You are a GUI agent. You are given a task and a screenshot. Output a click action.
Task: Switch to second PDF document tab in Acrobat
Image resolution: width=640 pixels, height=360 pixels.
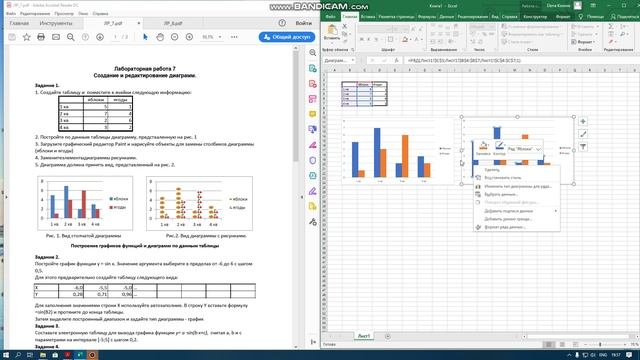173,23
